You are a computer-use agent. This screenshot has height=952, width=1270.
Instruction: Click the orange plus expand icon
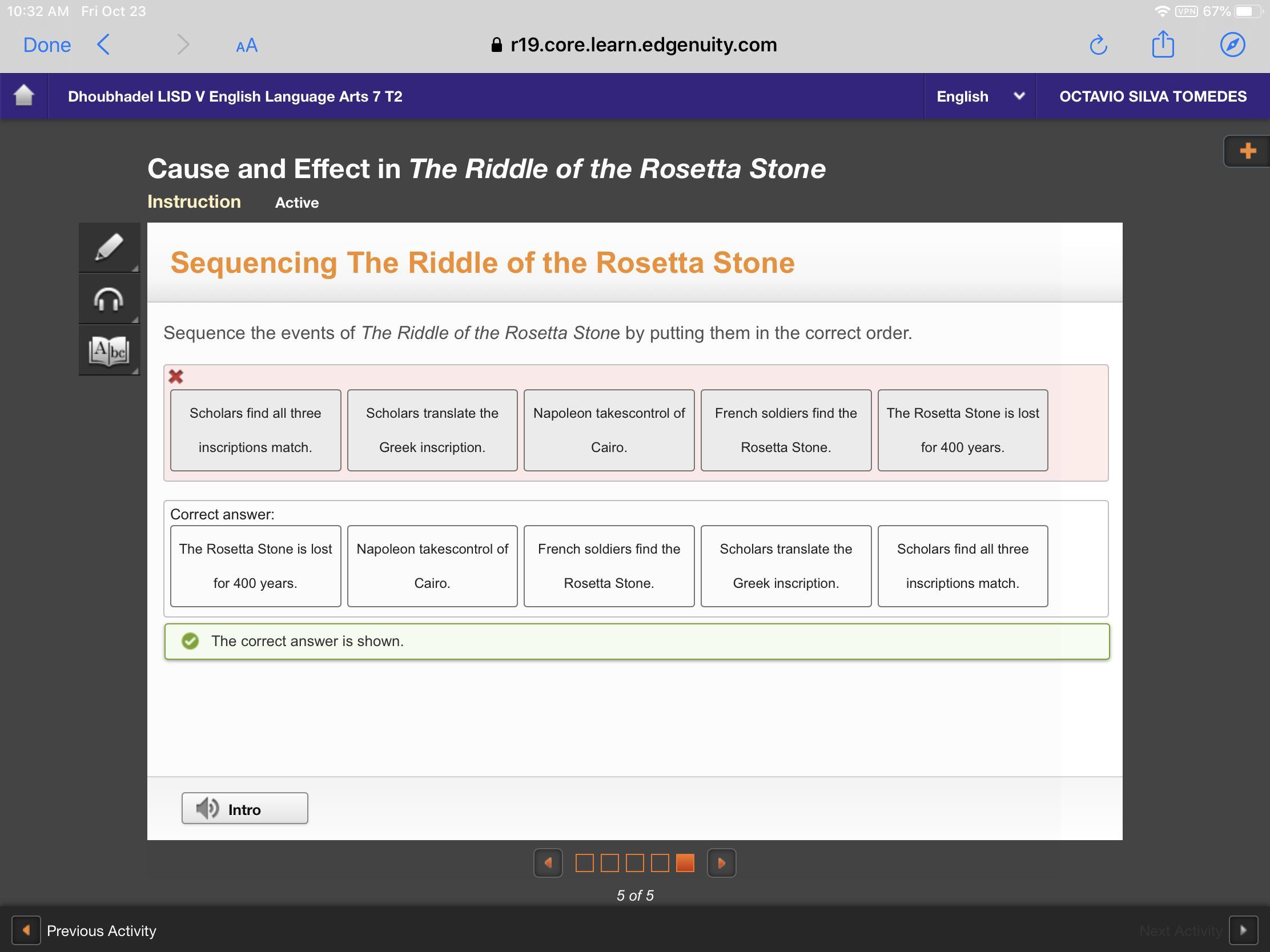(x=1247, y=151)
